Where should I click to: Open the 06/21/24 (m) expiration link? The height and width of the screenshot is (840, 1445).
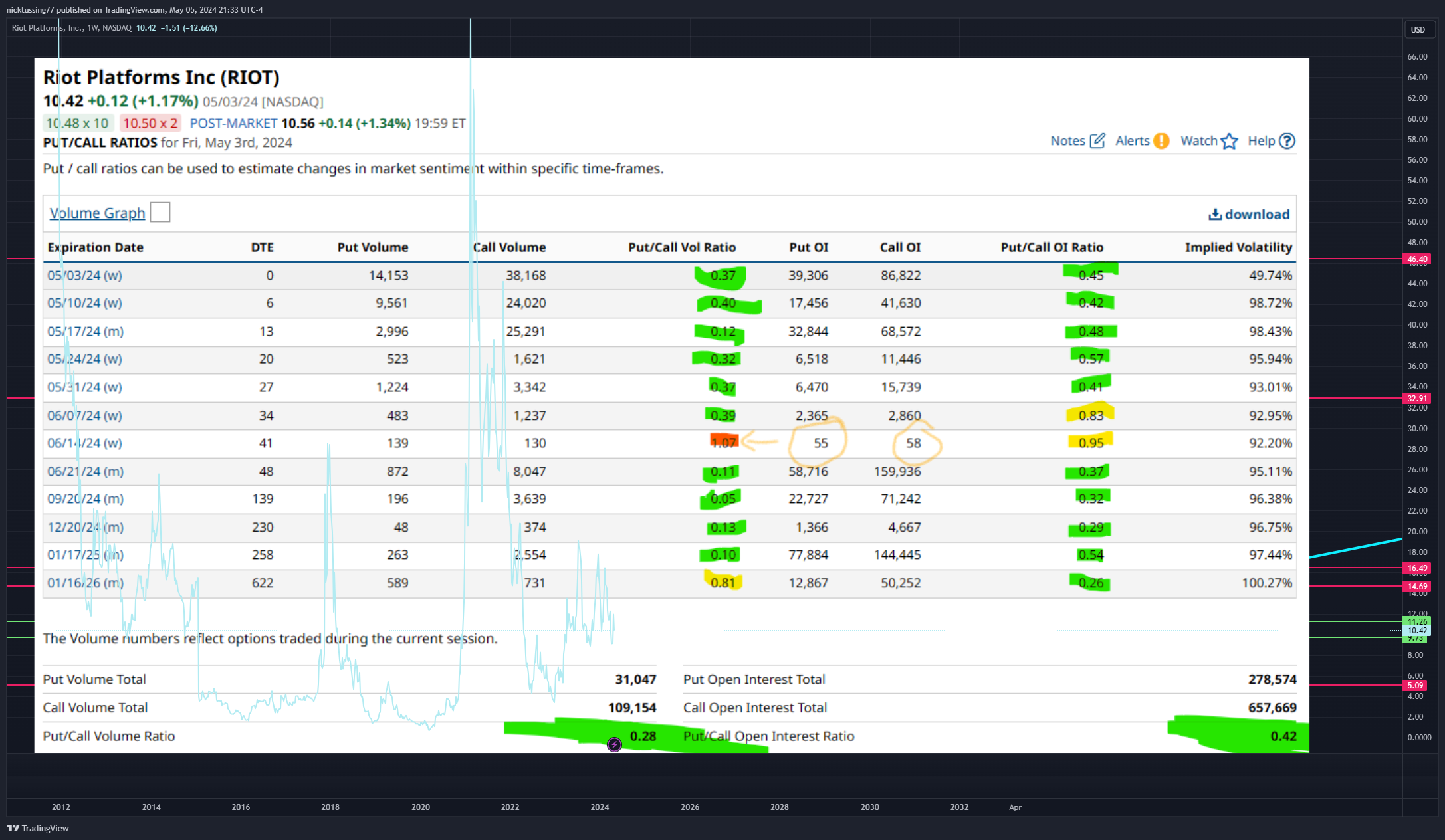coord(85,471)
